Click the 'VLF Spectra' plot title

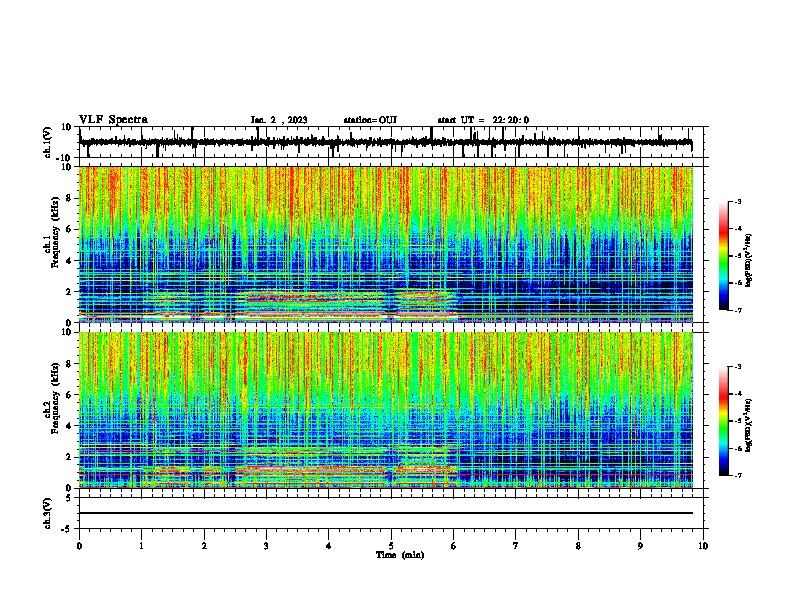click(113, 120)
